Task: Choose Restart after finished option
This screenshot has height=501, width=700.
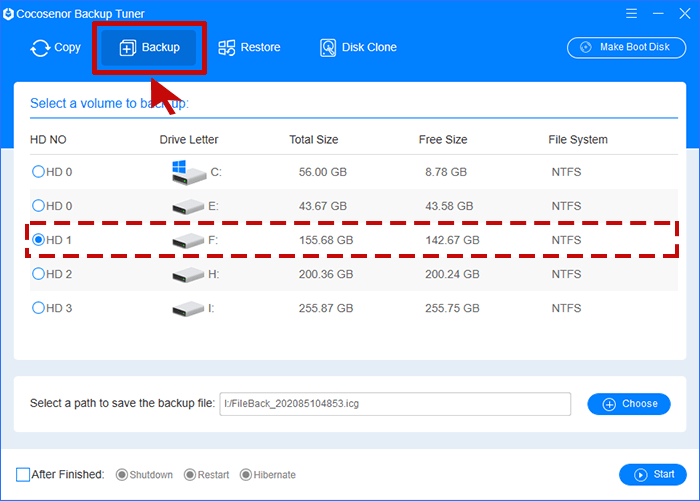Action: pos(190,475)
